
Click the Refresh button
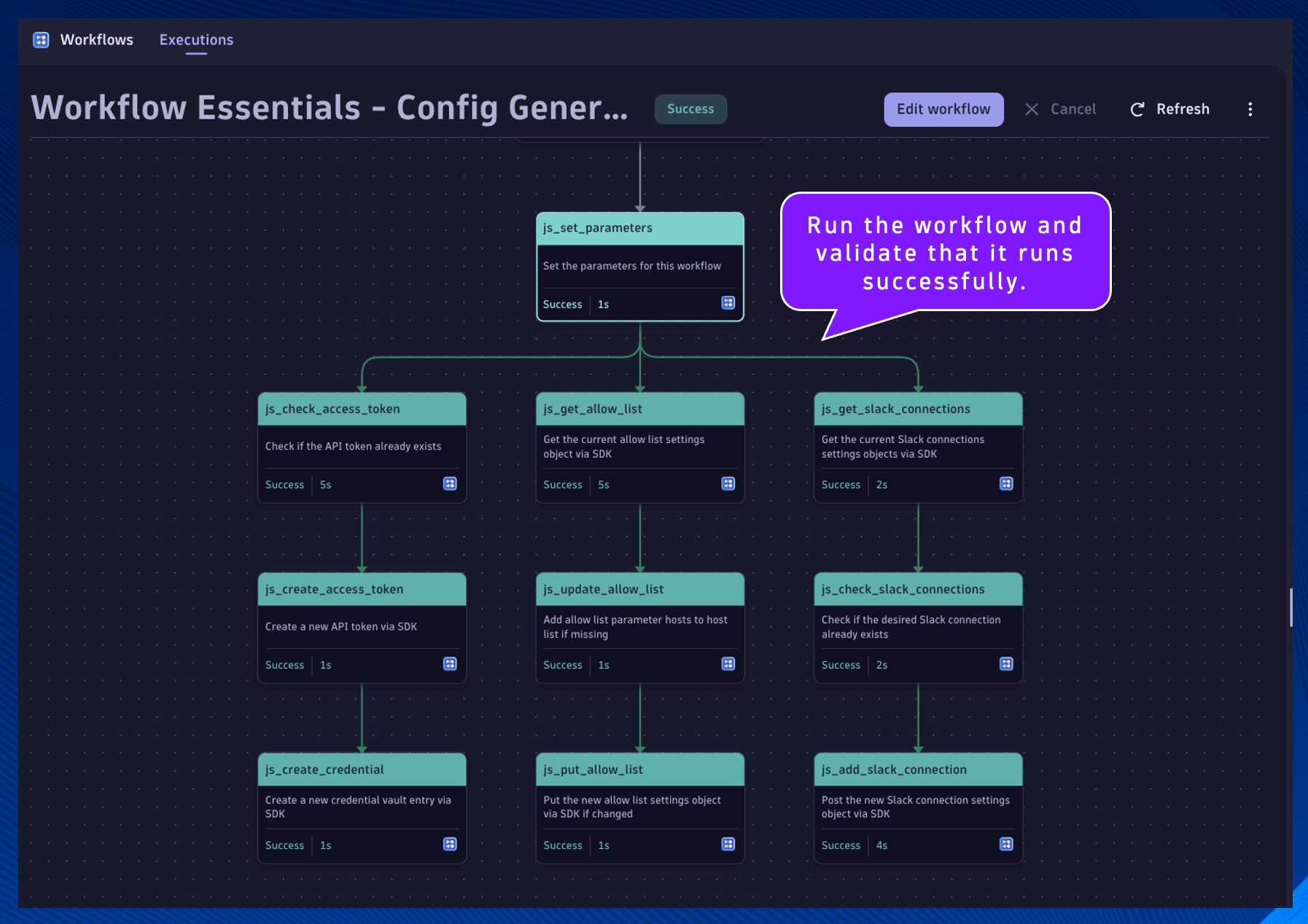(x=1169, y=109)
